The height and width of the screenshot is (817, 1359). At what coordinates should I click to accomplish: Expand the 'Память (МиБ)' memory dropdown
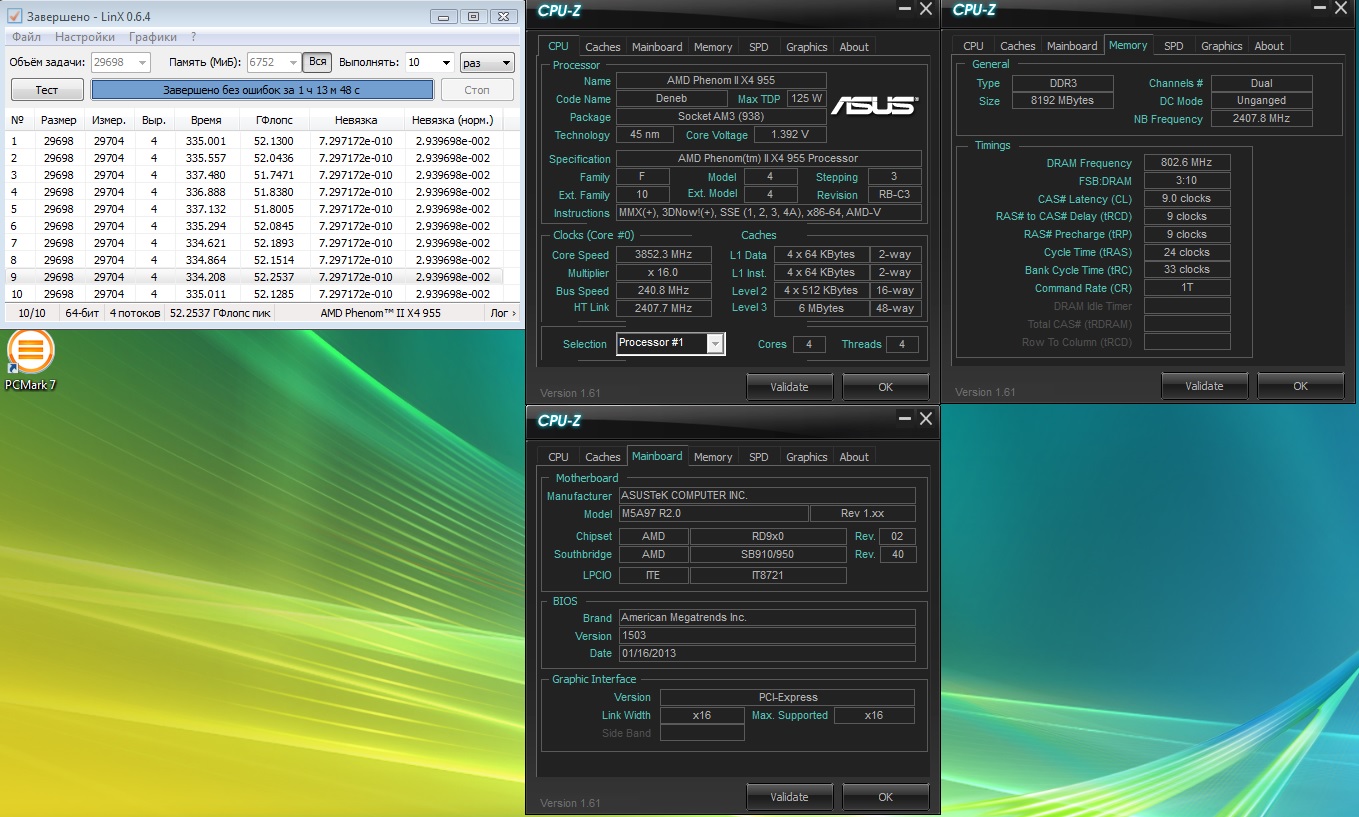coord(293,62)
